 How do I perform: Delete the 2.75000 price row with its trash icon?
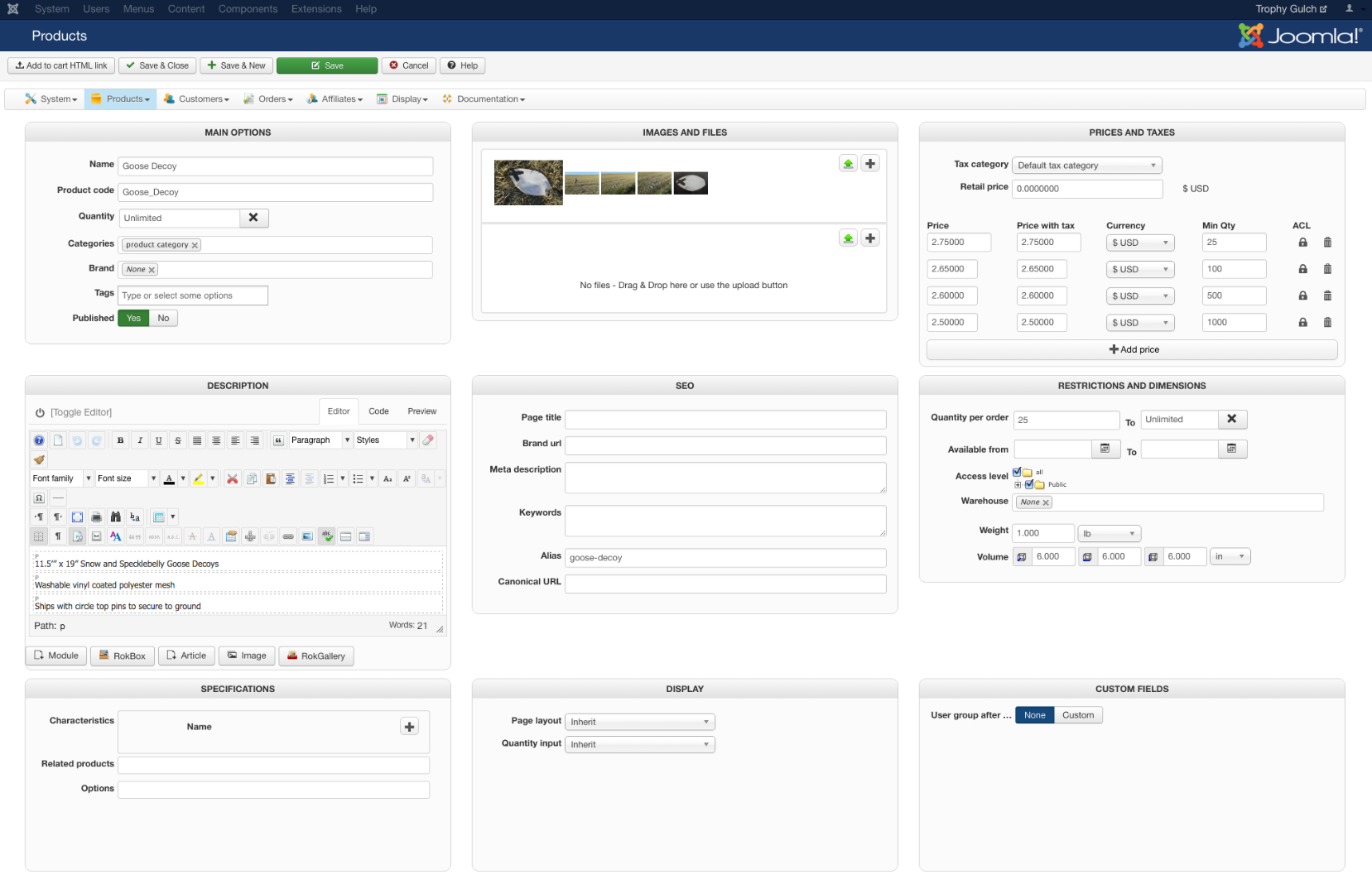click(x=1327, y=243)
